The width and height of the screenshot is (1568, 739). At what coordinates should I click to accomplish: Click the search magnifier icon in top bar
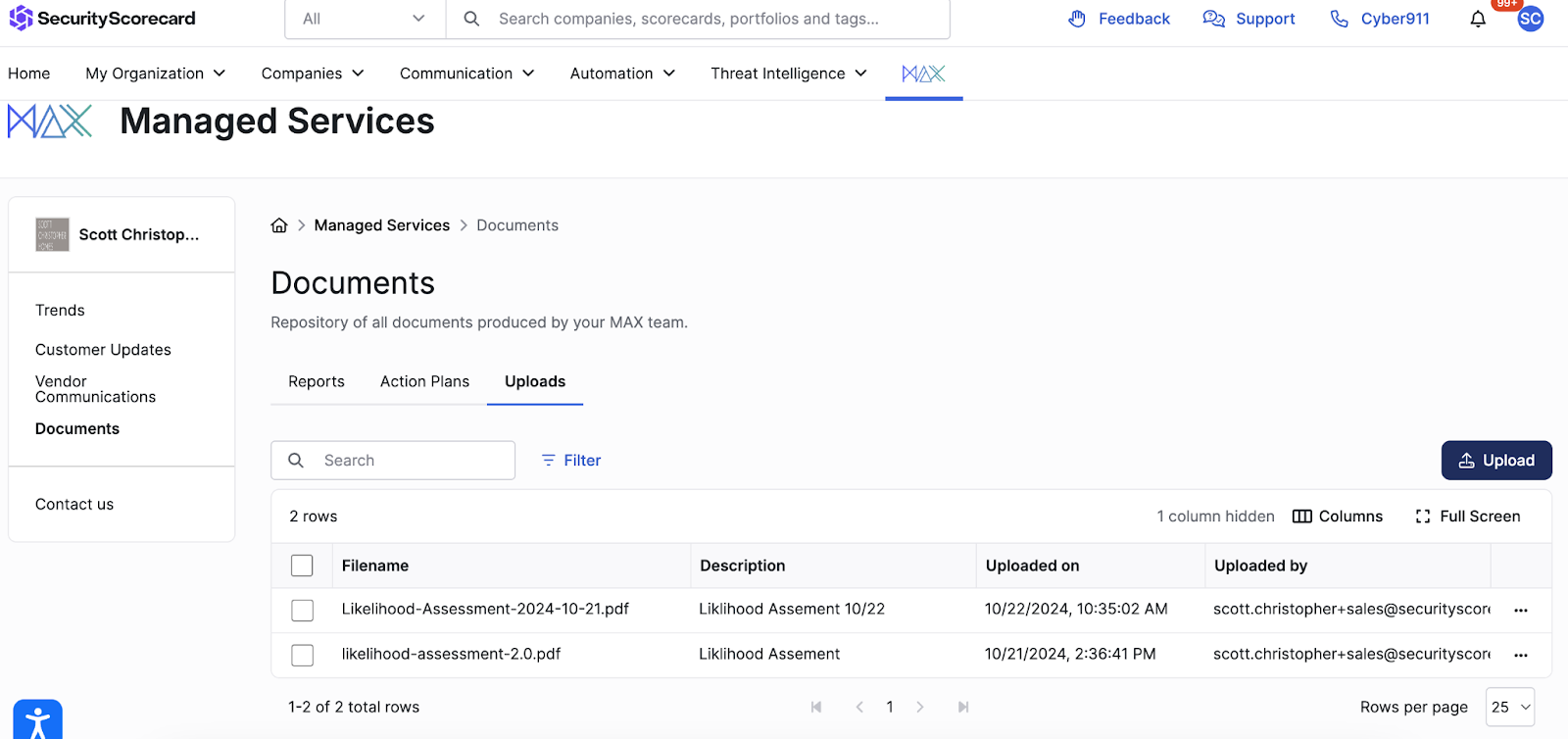[471, 19]
